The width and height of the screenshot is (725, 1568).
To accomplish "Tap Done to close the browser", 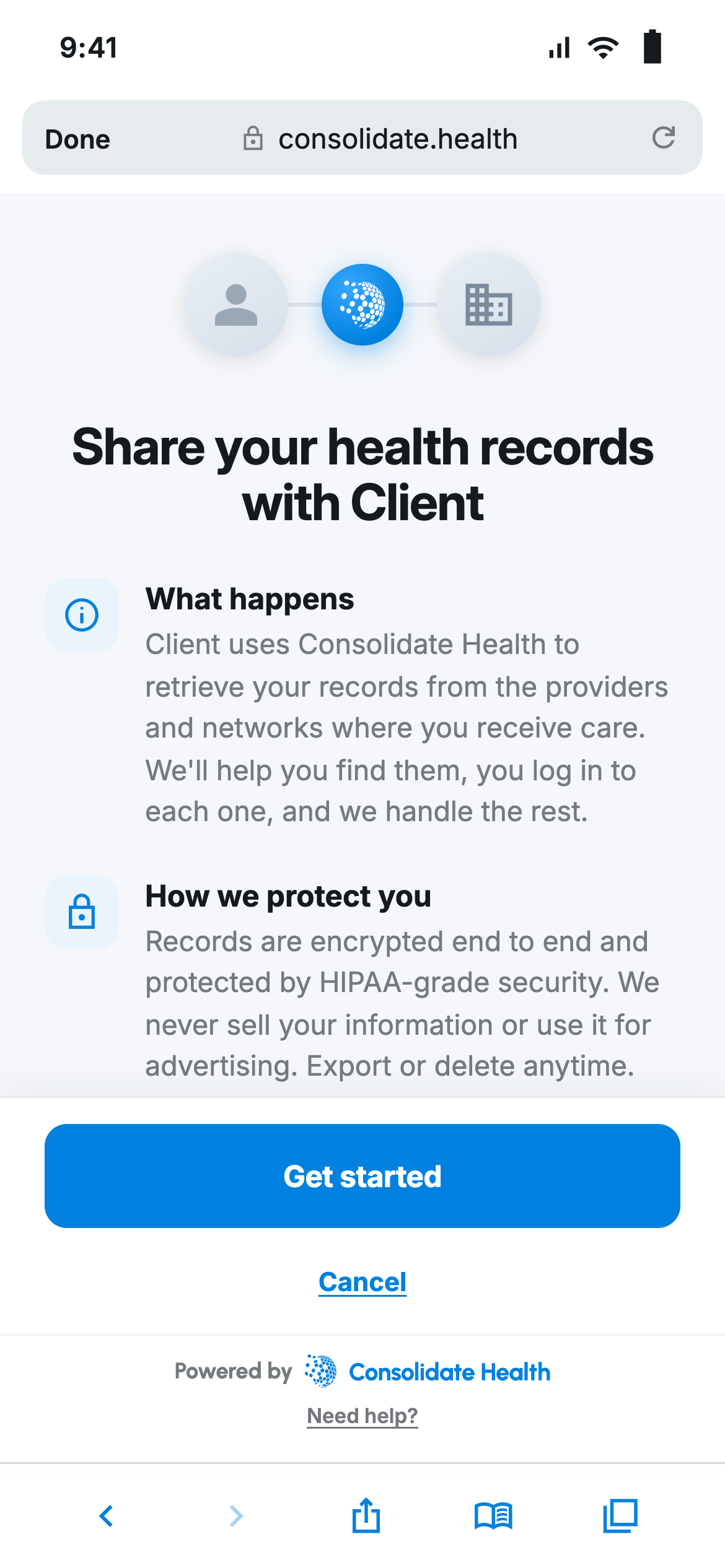I will pos(77,139).
